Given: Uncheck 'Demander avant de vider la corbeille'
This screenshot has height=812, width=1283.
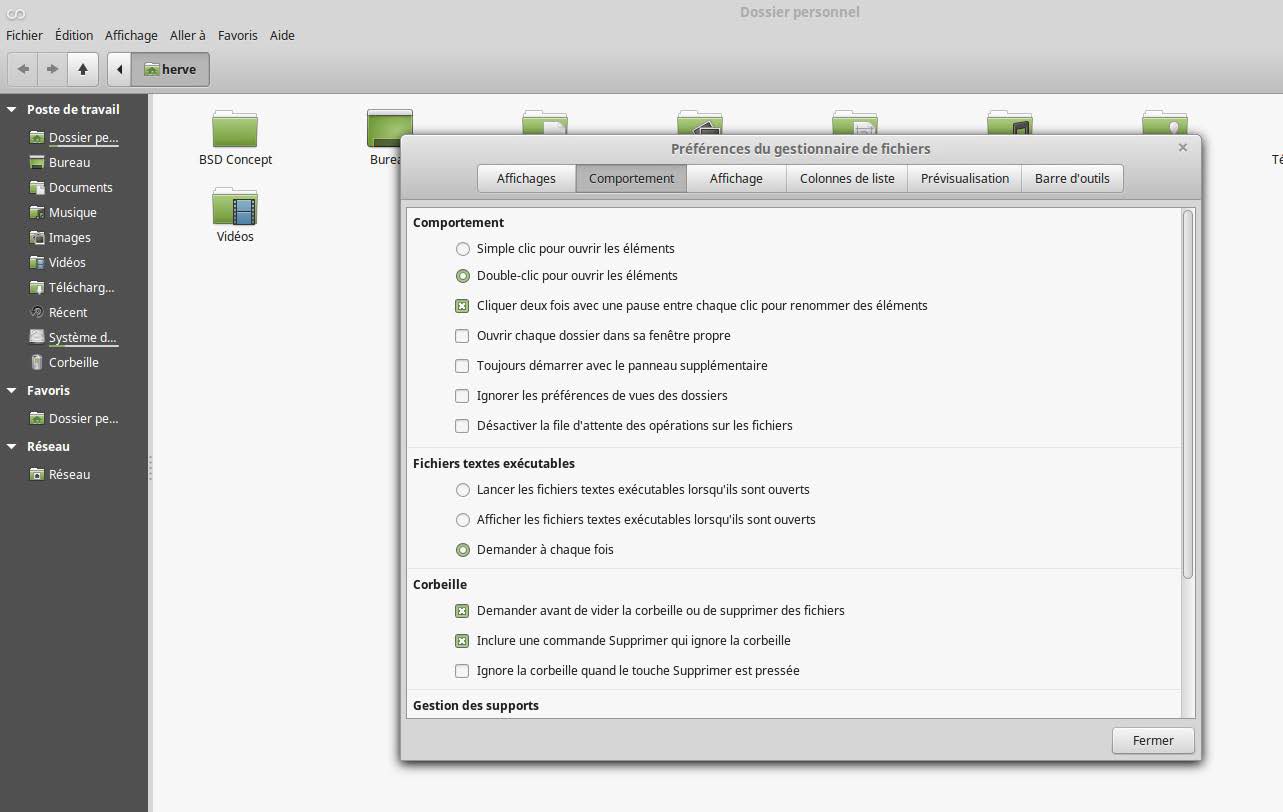Looking at the screenshot, I should point(462,611).
